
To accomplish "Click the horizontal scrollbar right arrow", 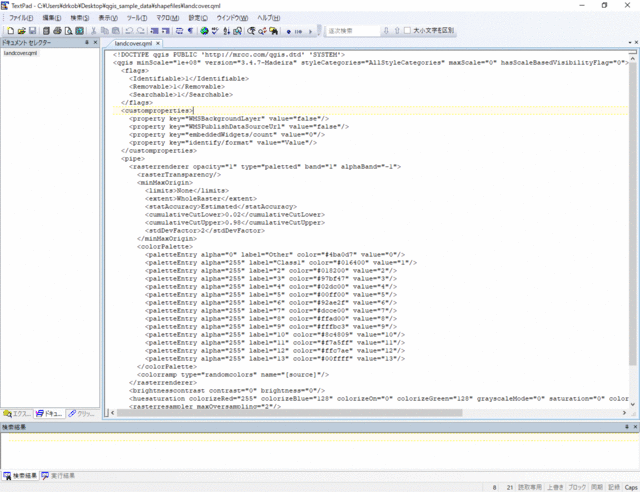I will (x=624, y=413).
